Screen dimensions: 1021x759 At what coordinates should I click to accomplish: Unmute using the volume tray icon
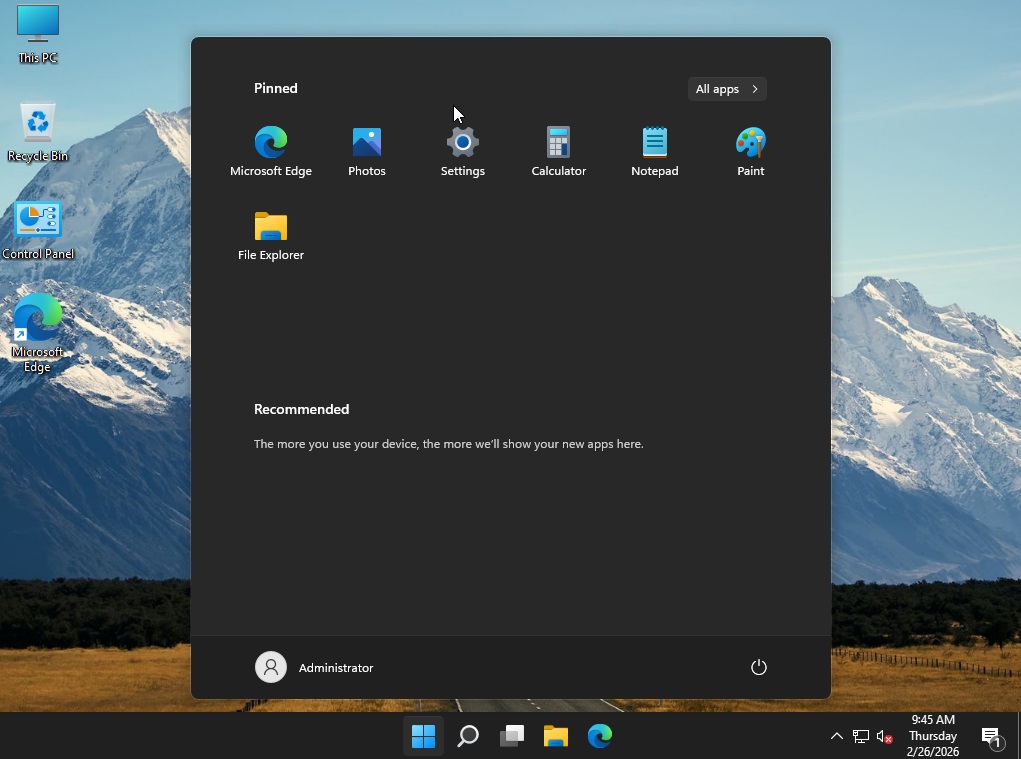tap(884, 737)
